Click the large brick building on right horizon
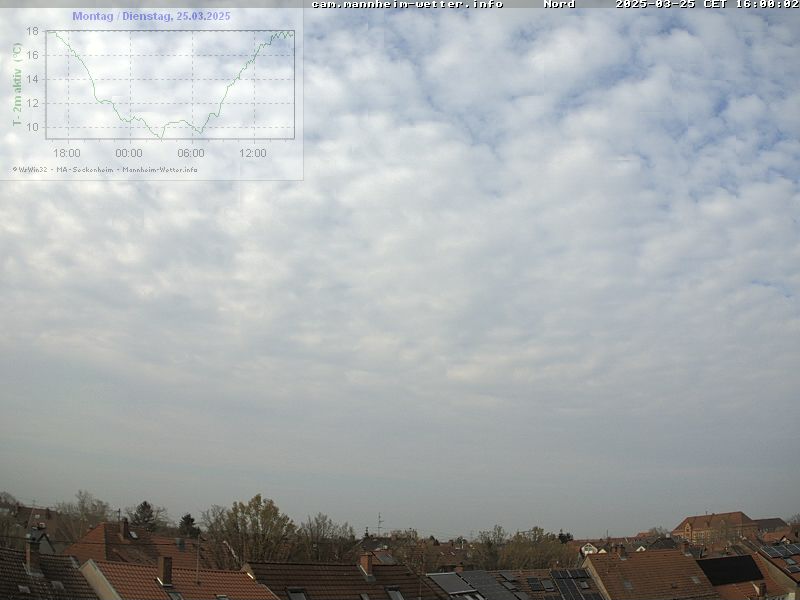800x600 pixels. 713,527
